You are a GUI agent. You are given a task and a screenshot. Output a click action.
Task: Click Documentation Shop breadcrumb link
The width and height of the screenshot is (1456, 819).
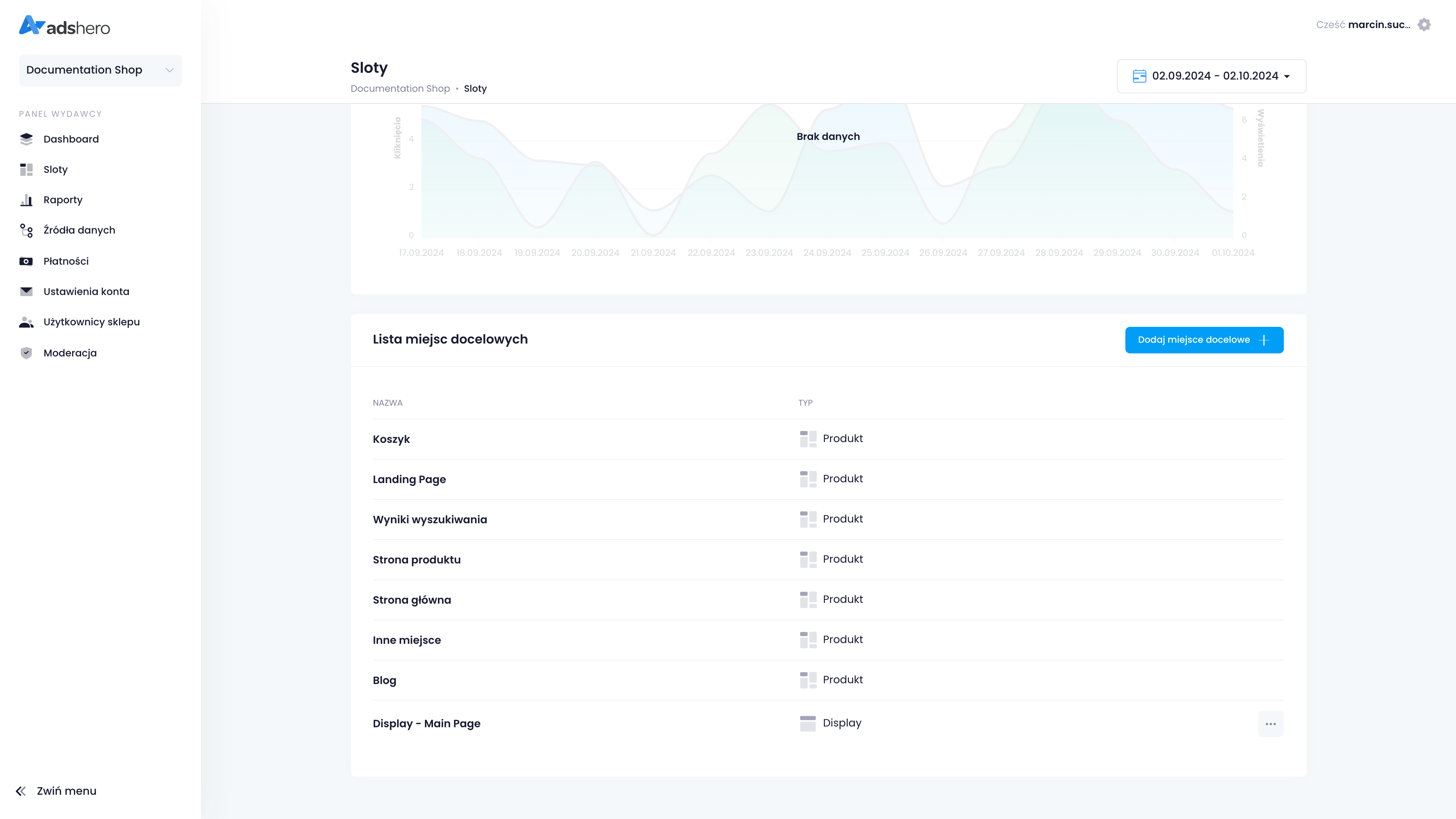point(400,89)
